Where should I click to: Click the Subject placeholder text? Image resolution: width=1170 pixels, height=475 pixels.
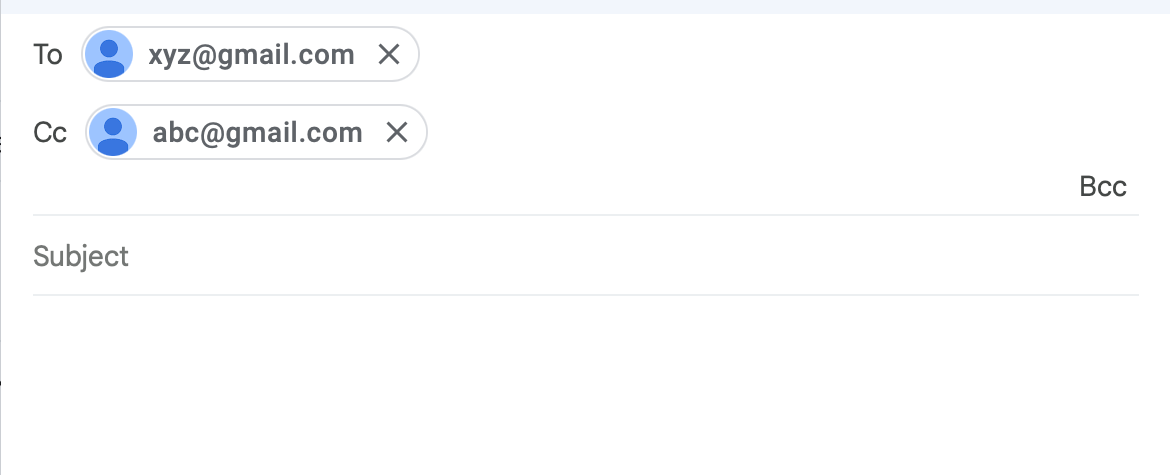(81, 257)
